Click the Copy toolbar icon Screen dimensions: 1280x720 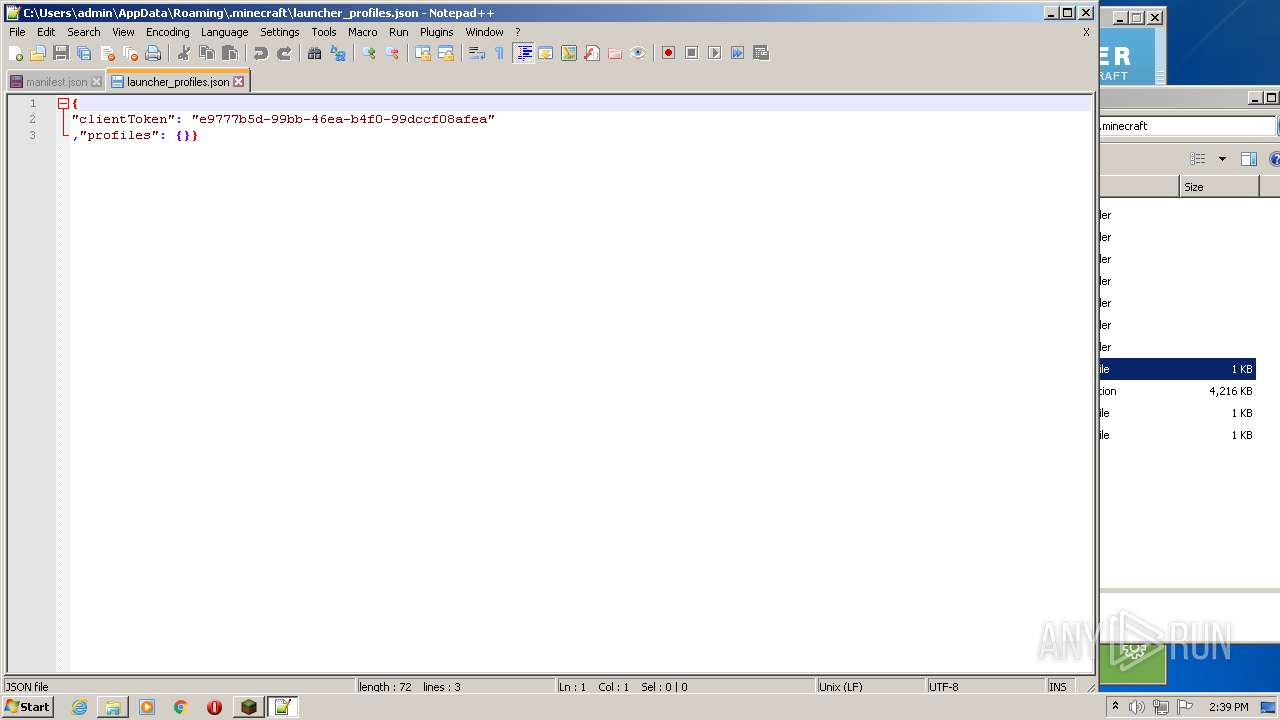207,53
